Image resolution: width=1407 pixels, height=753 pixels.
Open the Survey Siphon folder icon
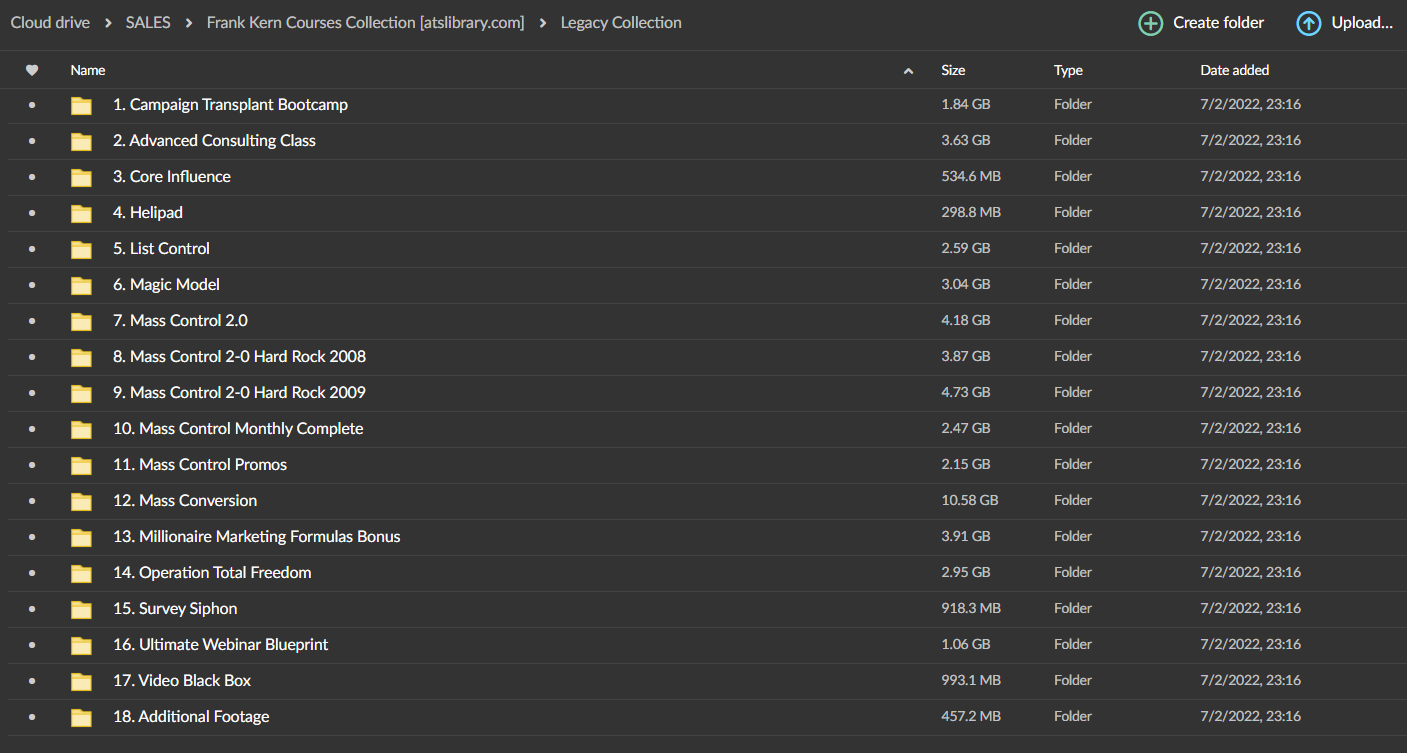coord(81,608)
